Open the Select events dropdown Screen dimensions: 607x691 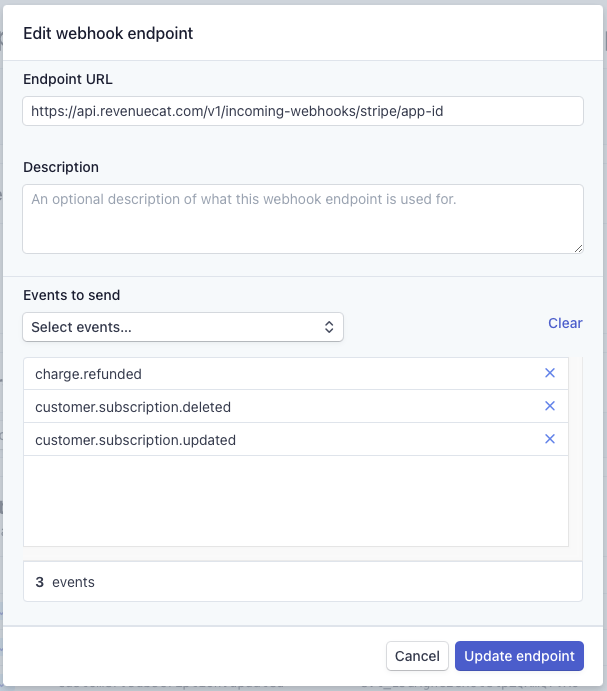click(183, 327)
